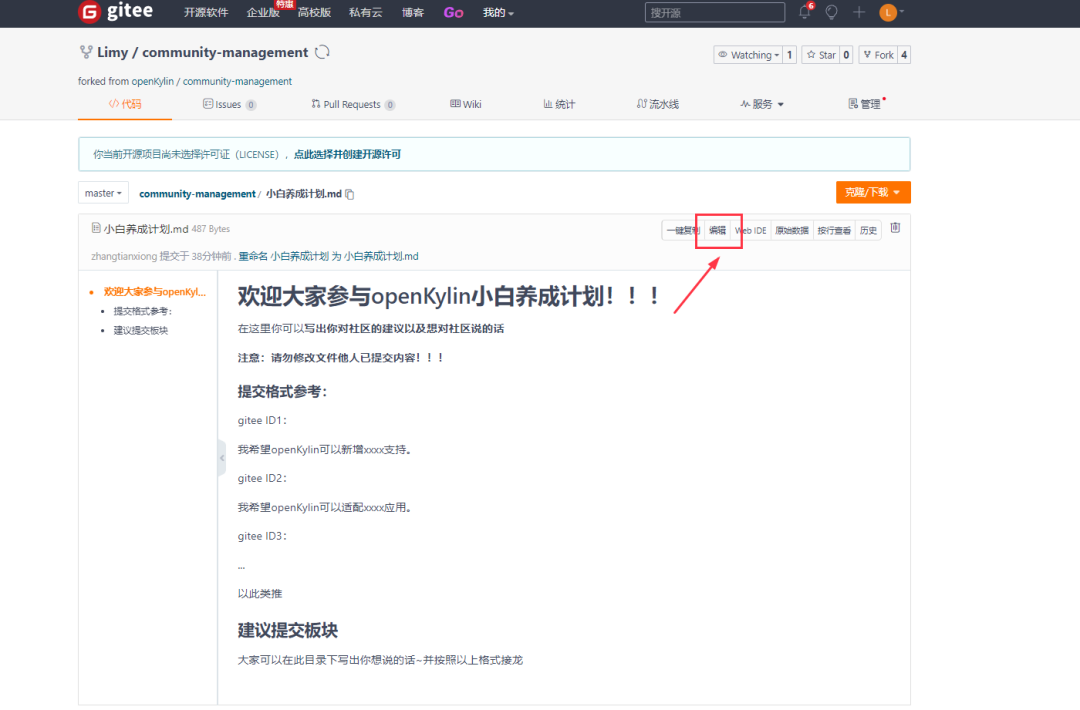This screenshot has height=710, width=1080.
Task: Open the 统计 tab
Action: [x=559, y=104]
